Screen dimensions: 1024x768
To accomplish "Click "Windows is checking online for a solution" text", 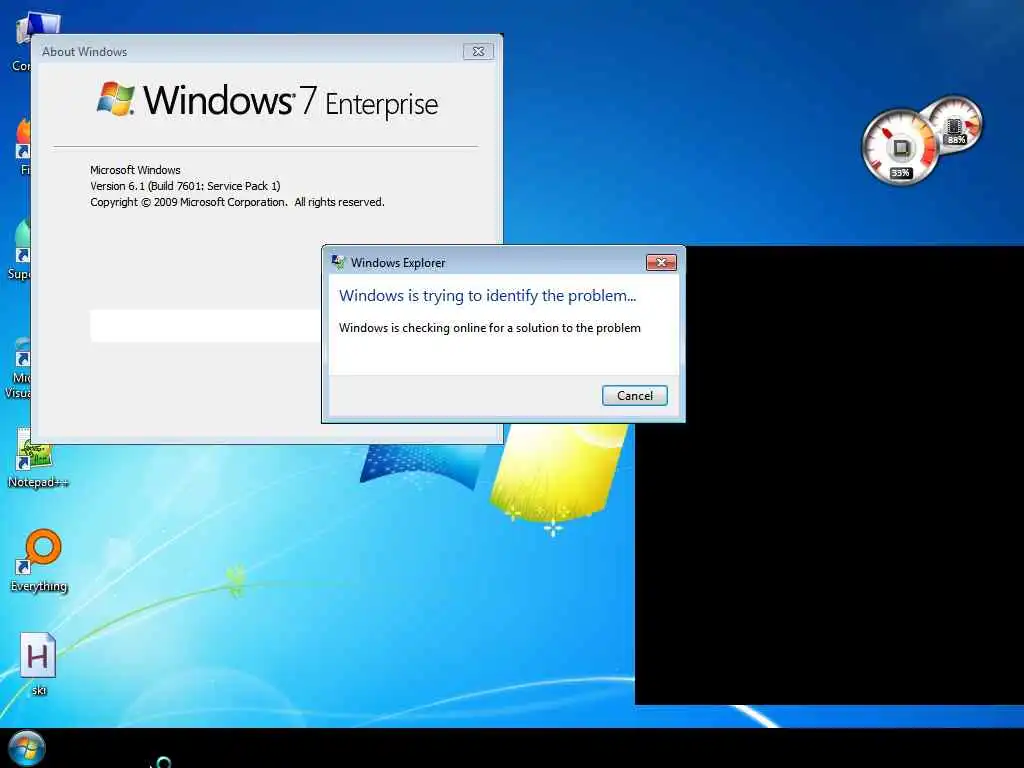I will pos(490,328).
